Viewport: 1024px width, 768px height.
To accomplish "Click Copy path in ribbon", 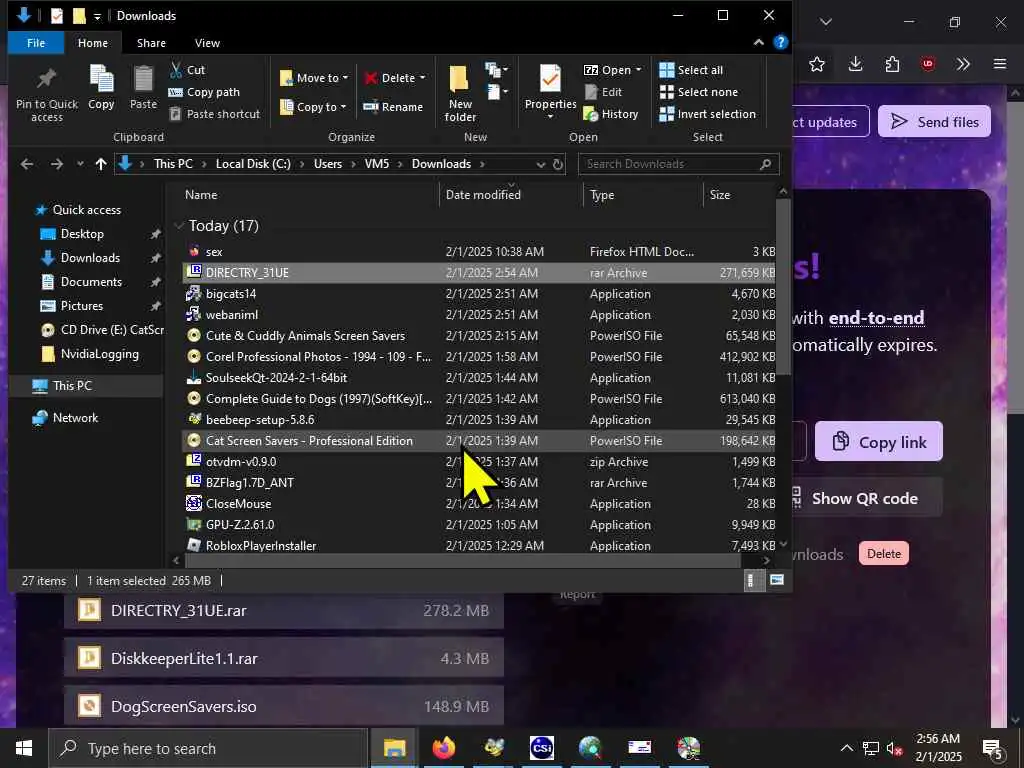I will pos(204,92).
